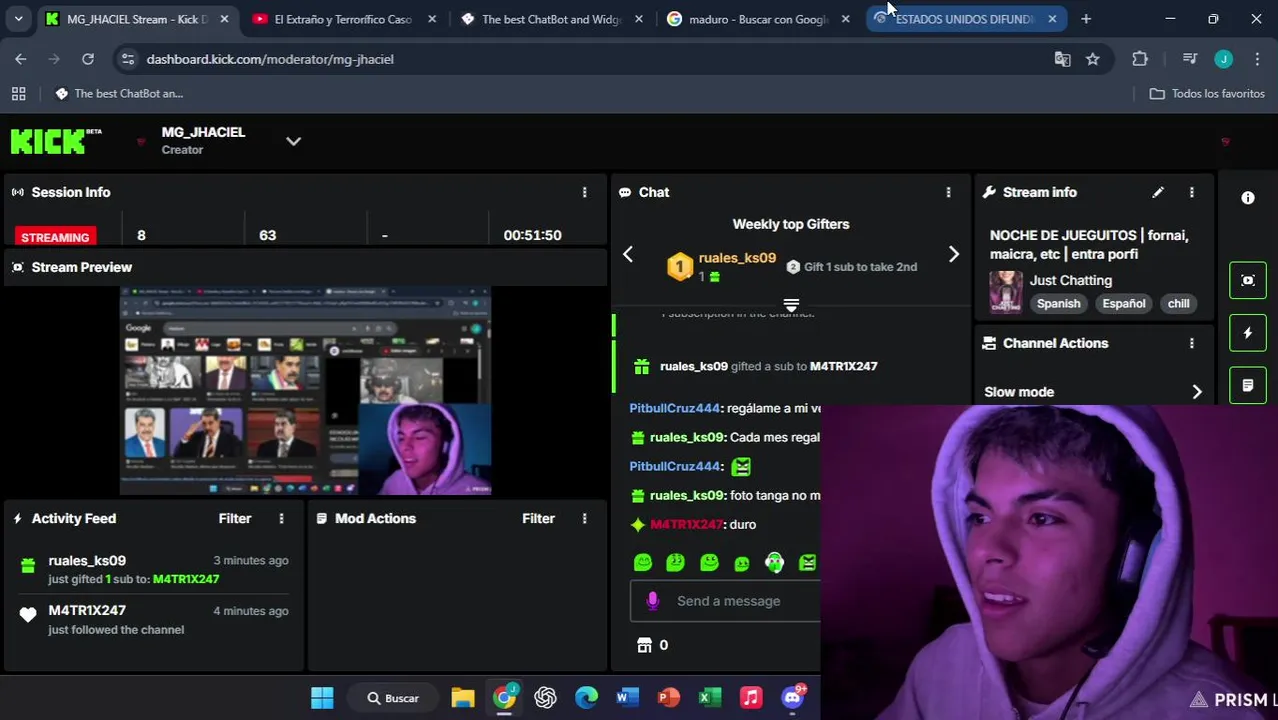Click the lightning bolt icon in right sidebar
Image resolution: width=1278 pixels, height=720 pixels.
point(1248,333)
